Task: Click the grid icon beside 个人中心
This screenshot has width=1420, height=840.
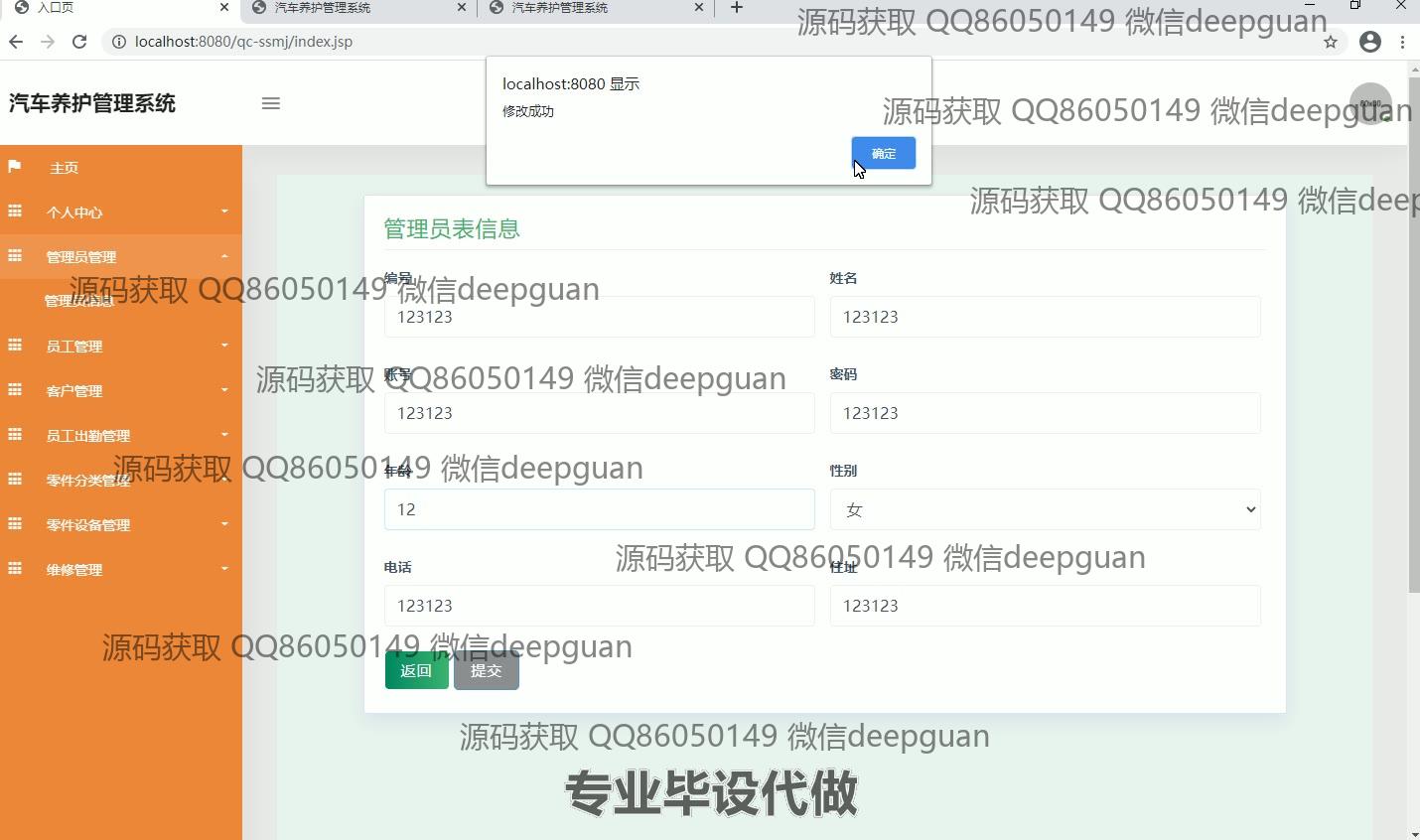Action: pos(15,211)
